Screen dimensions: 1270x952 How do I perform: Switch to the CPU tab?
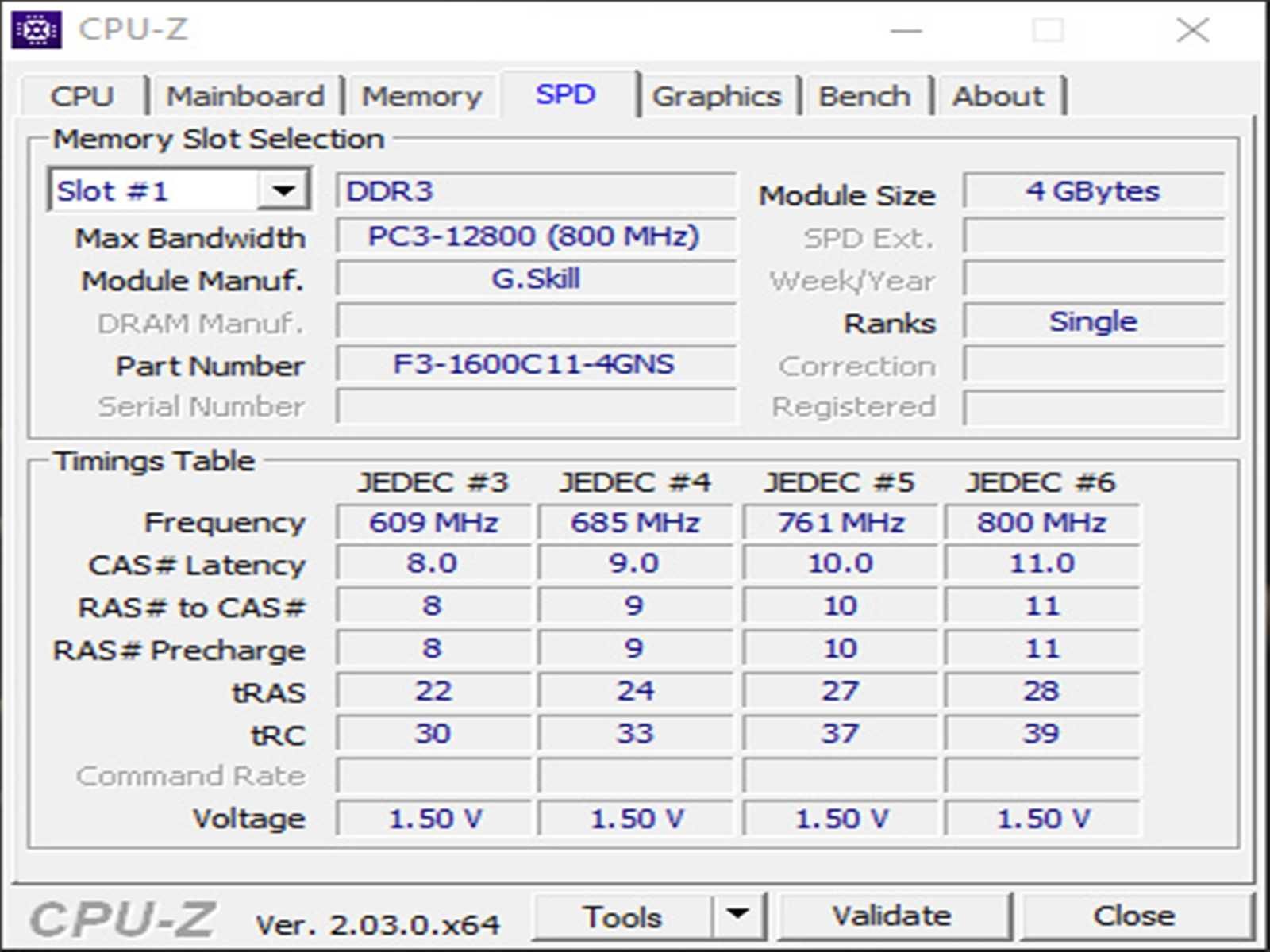83,96
